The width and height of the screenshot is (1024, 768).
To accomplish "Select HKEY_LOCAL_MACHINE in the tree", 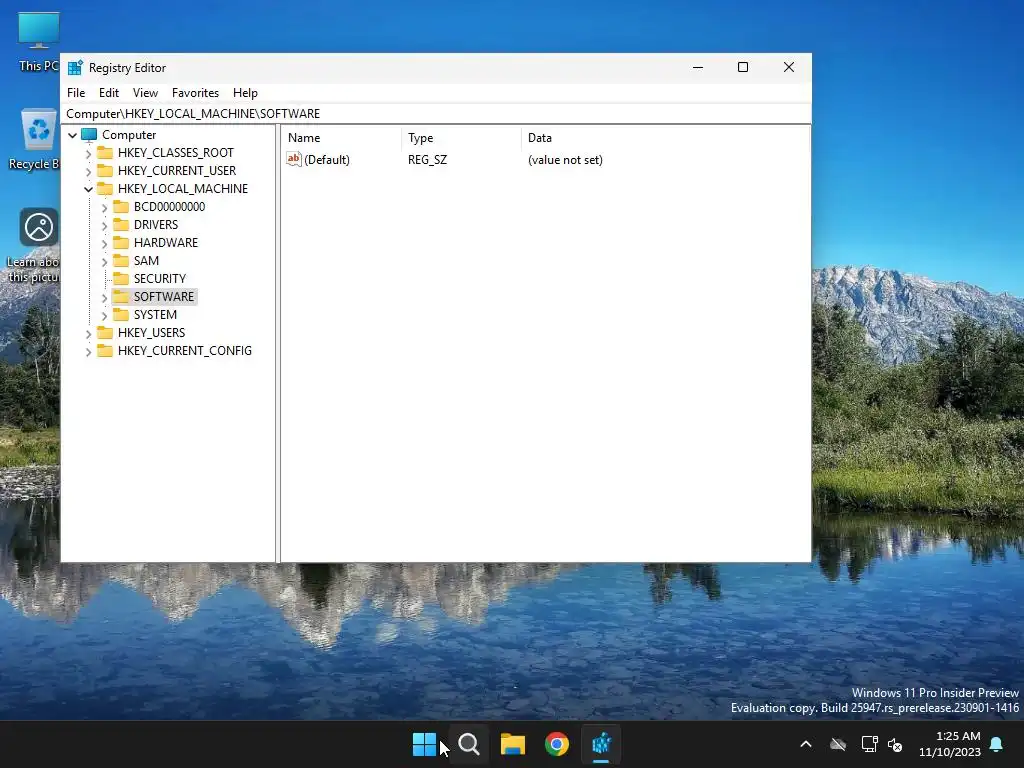I will click(x=182, y=189).
